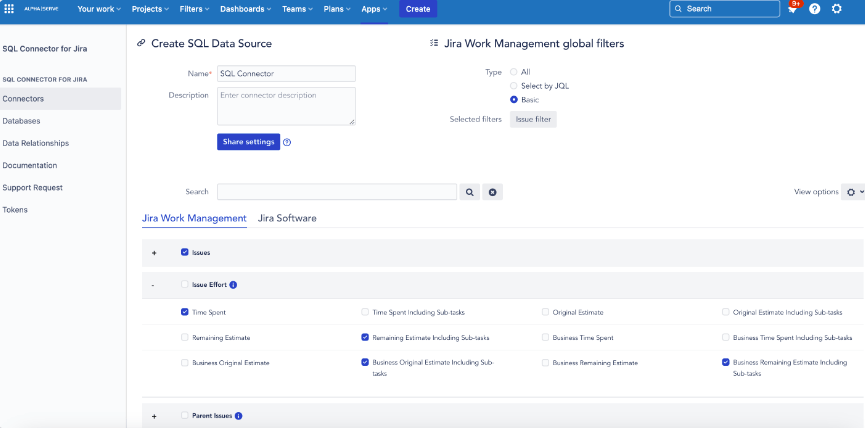The height and width of the screenshot is (428, 865).
Task: Check the Issue Effort checkbox
Action: [185, 285]
